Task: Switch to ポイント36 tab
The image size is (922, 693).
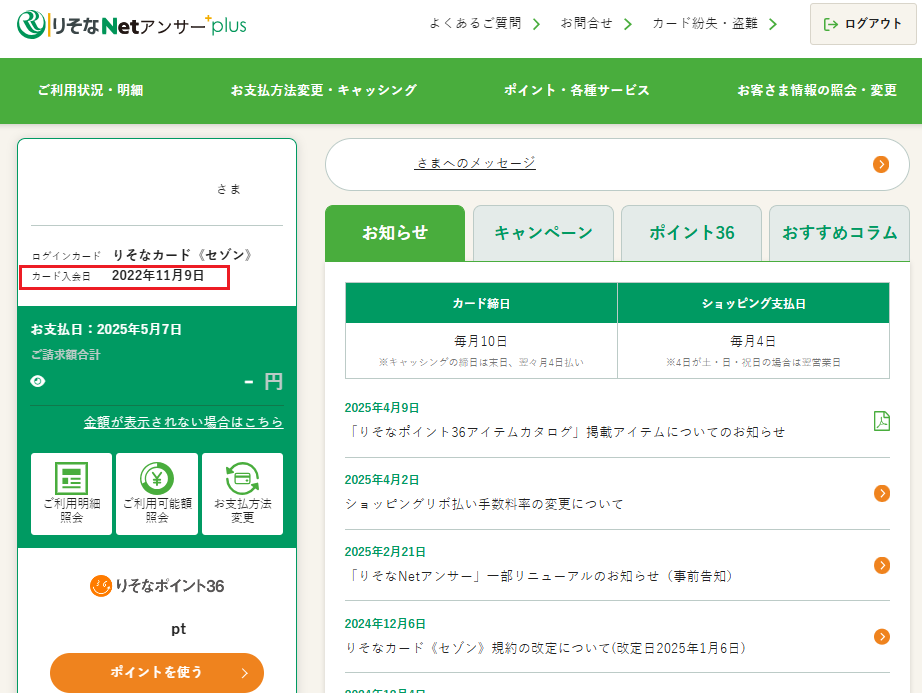Action: pos(692,233)
